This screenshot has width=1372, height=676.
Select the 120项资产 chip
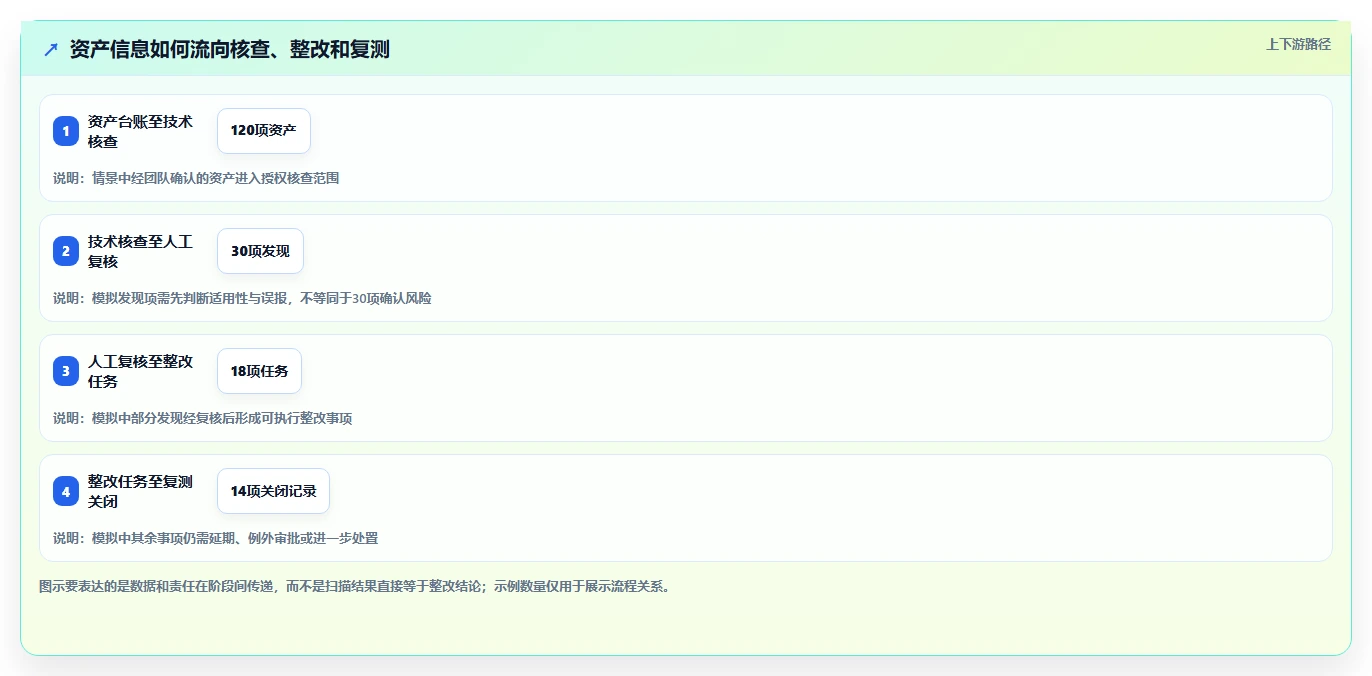264,131
